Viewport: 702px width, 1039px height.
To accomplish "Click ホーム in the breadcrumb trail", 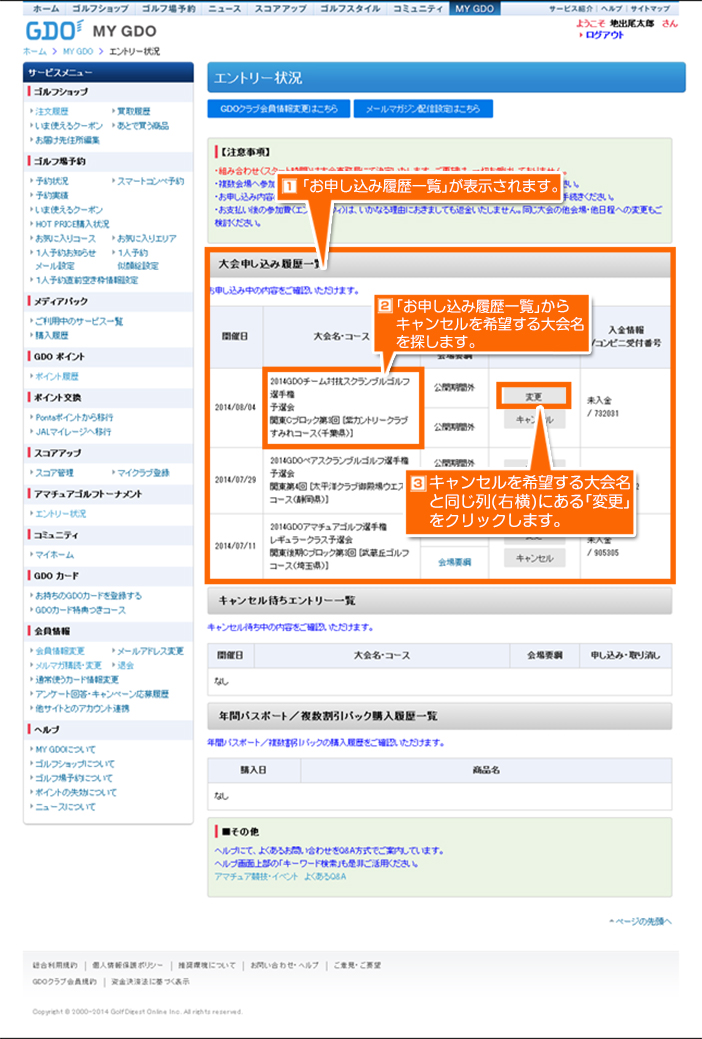I will click(x=34, y=51).
